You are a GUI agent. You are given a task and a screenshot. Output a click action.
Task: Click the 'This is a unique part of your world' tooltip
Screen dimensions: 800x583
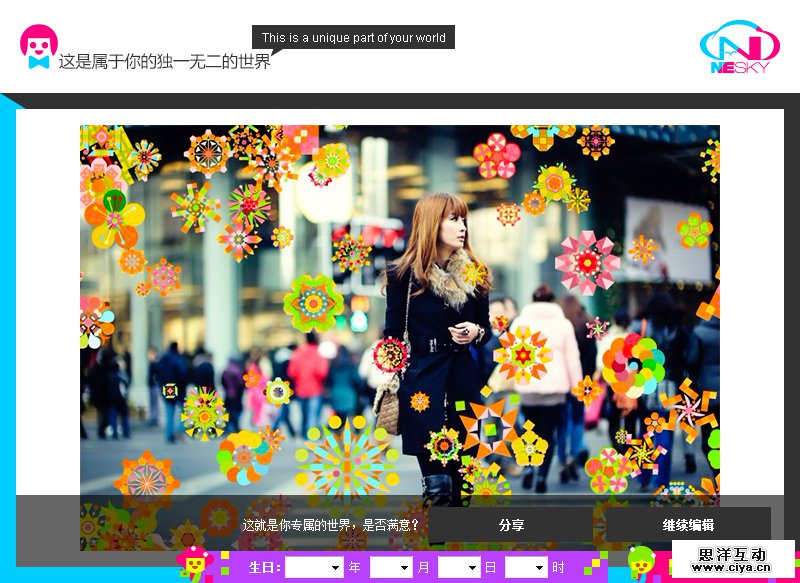tap(353, 38)
